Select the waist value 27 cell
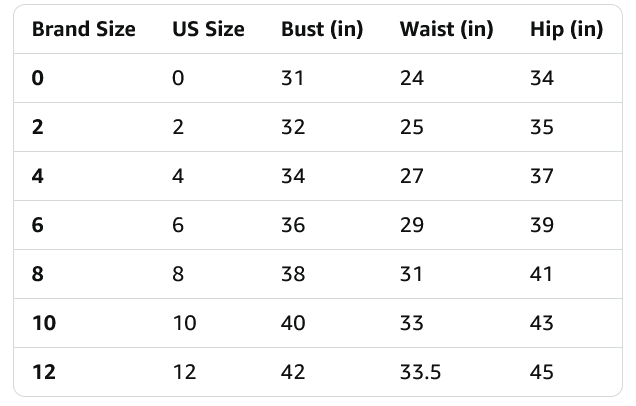 (x=412, y=176)
